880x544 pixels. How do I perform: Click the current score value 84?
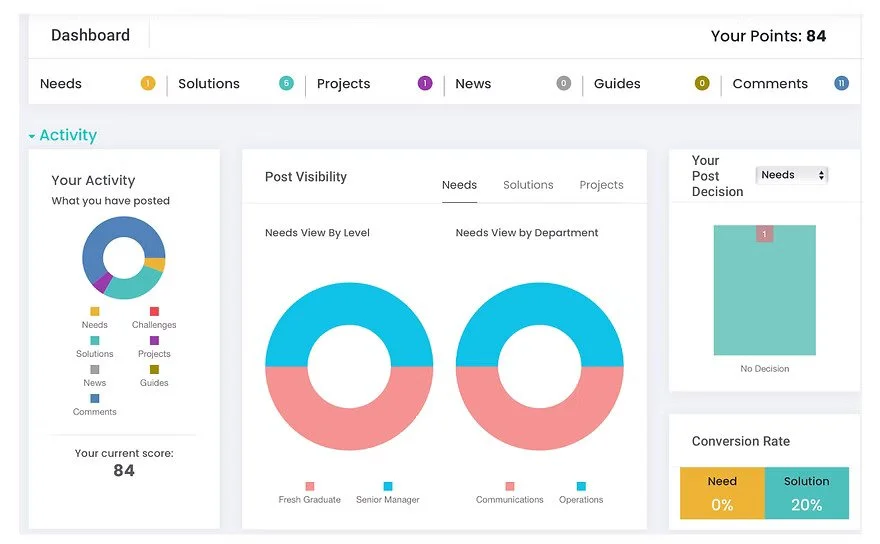tap(124, 470)
